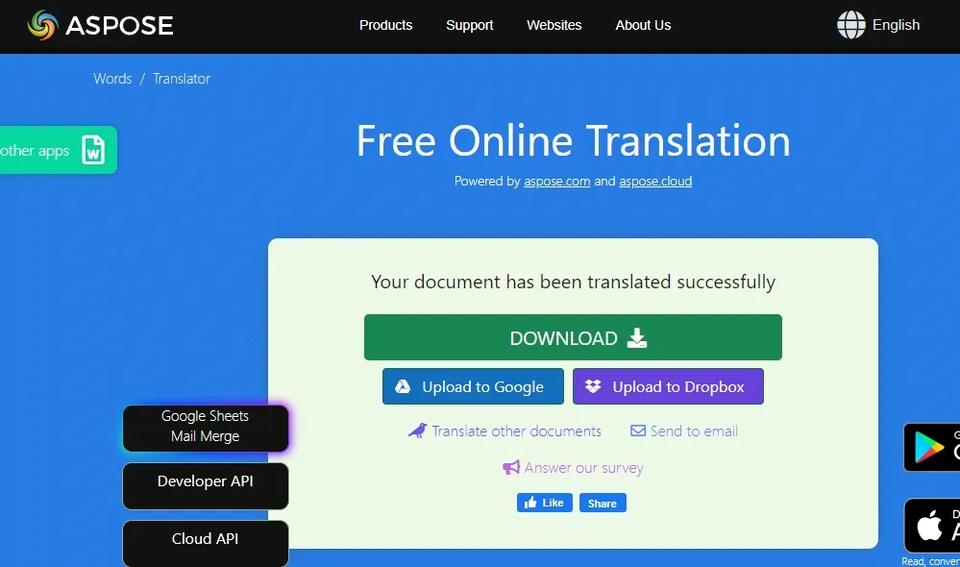Open Google Sheets Mail Merge
960x567 pixels.
coord(205,428)
